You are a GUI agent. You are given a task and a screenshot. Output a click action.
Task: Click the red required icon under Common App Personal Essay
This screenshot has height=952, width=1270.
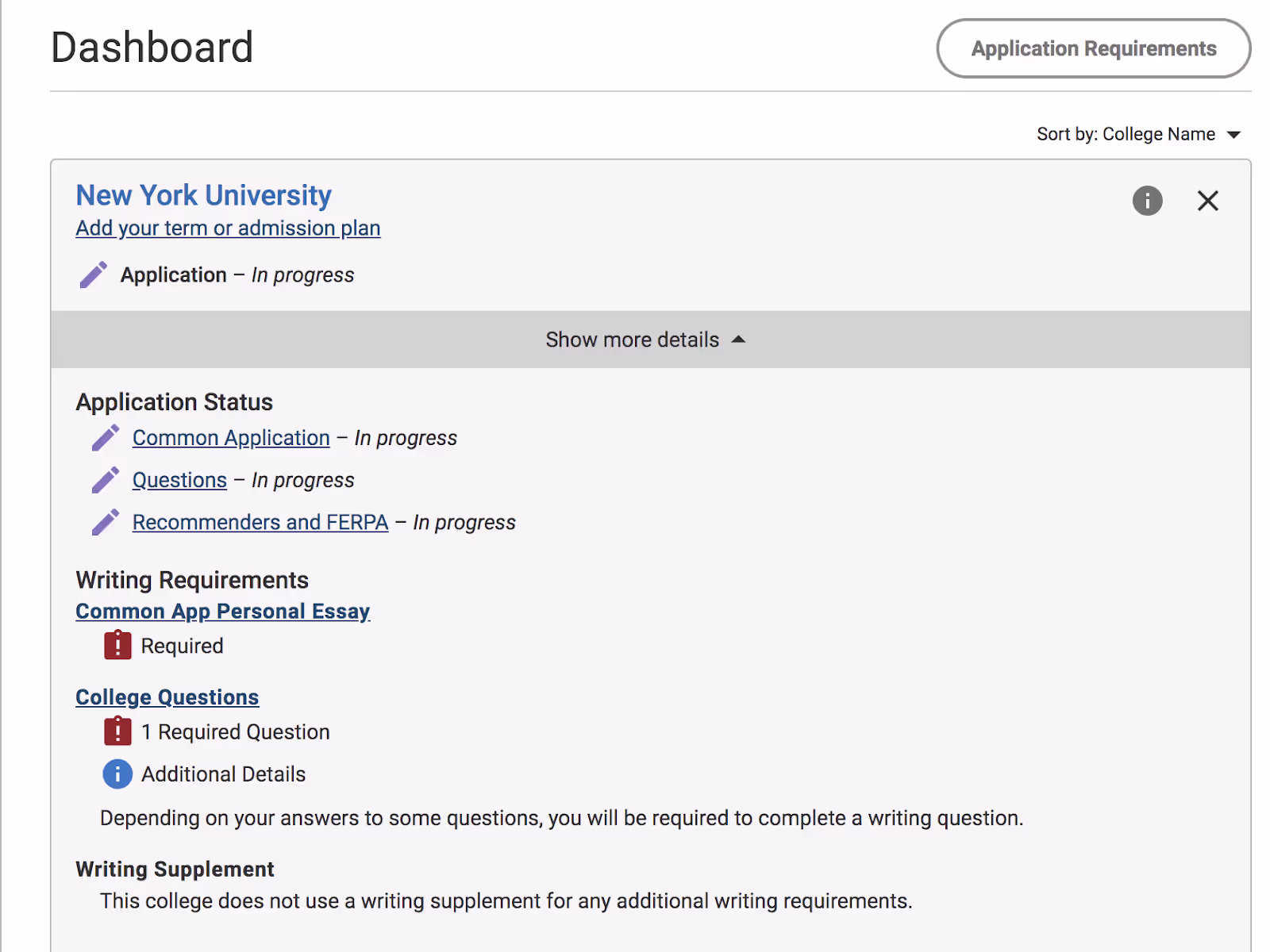117,645
